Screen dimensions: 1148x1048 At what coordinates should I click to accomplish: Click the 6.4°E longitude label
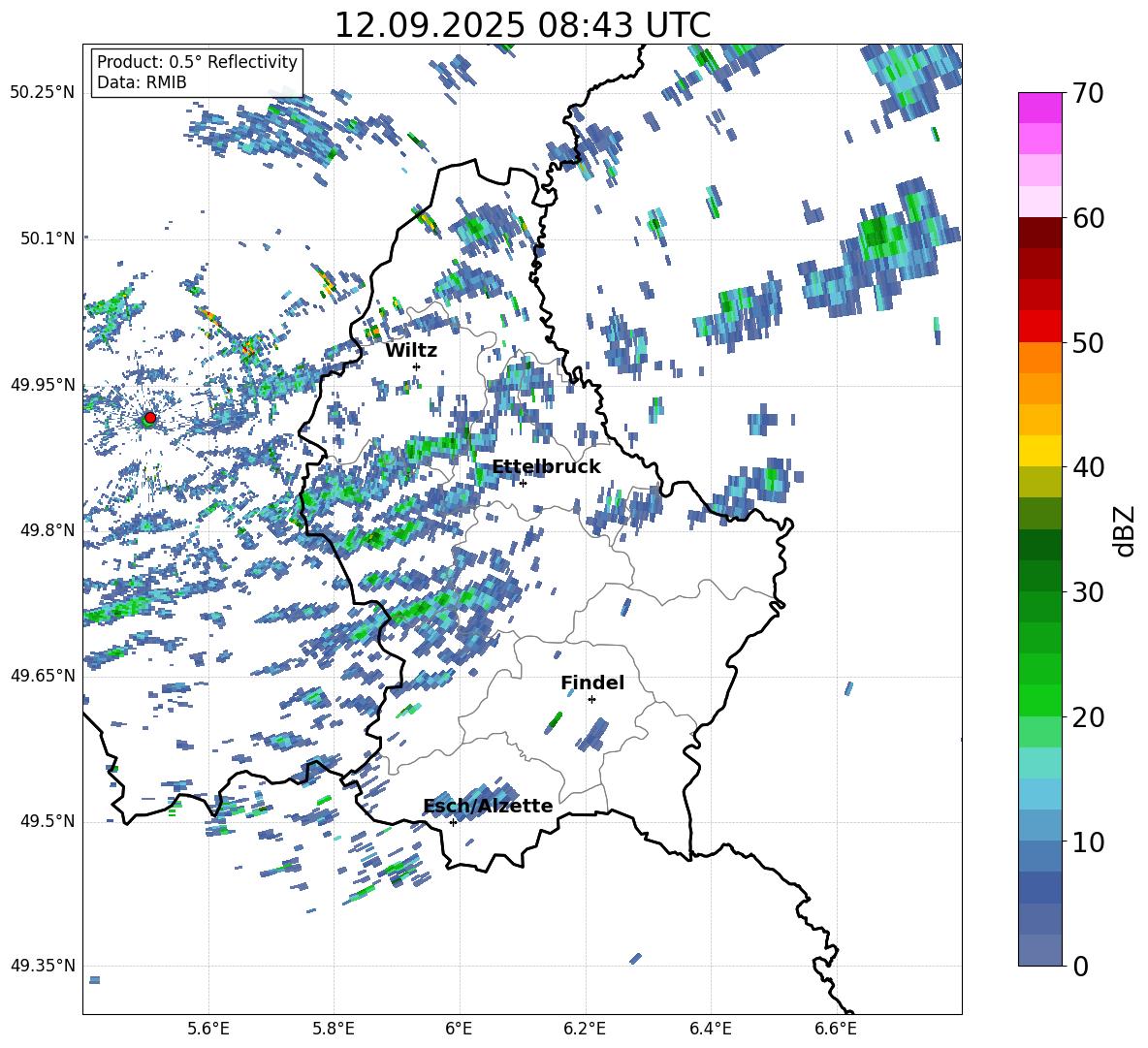pos(710,1029)
